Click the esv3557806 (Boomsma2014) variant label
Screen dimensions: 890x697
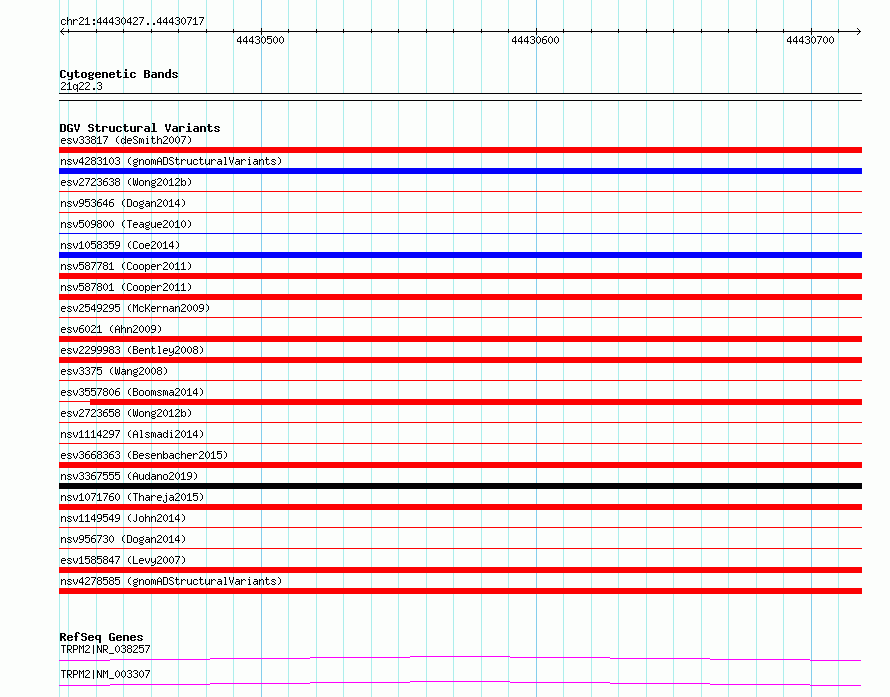[x=132, y=392]
